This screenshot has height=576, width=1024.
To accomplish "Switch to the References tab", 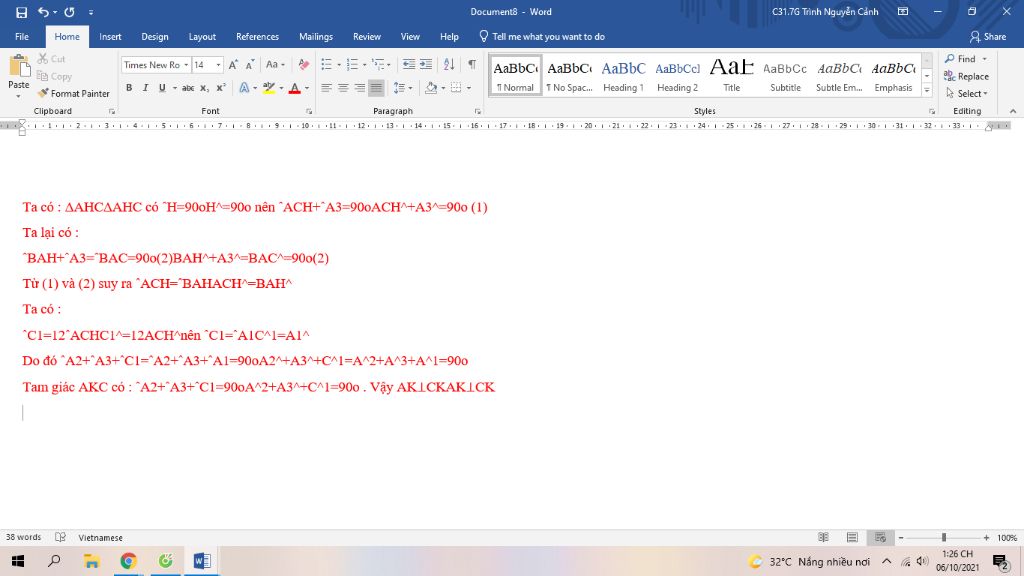I will 257,37.
